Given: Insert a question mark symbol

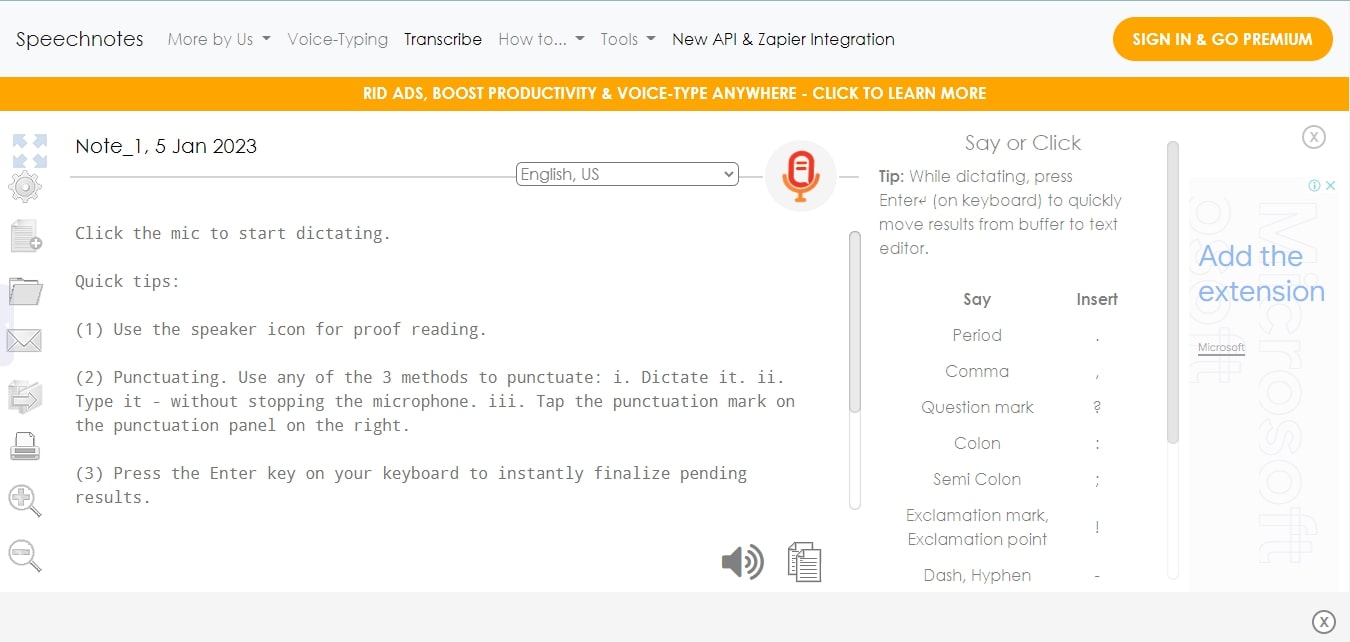Looking at the screenshot, I should tap(1097, 408).
